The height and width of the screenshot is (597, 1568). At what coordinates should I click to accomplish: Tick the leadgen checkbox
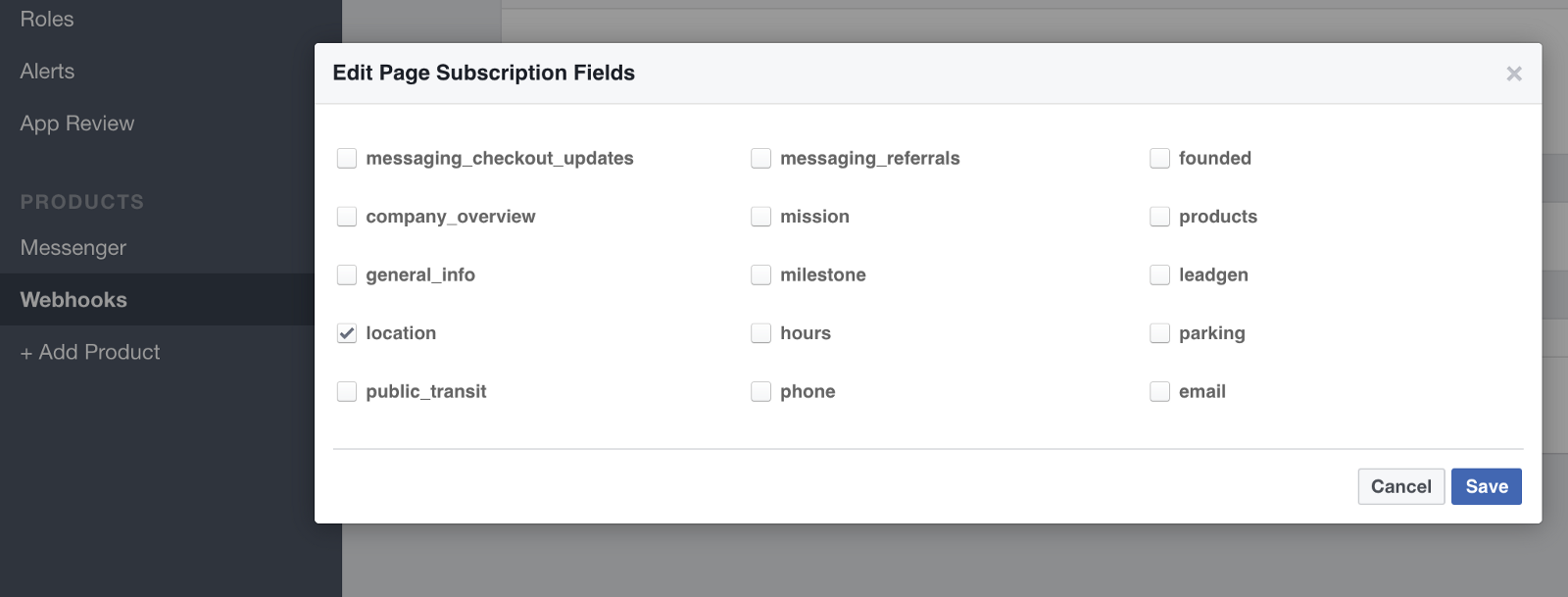[x=1159, y=275]
